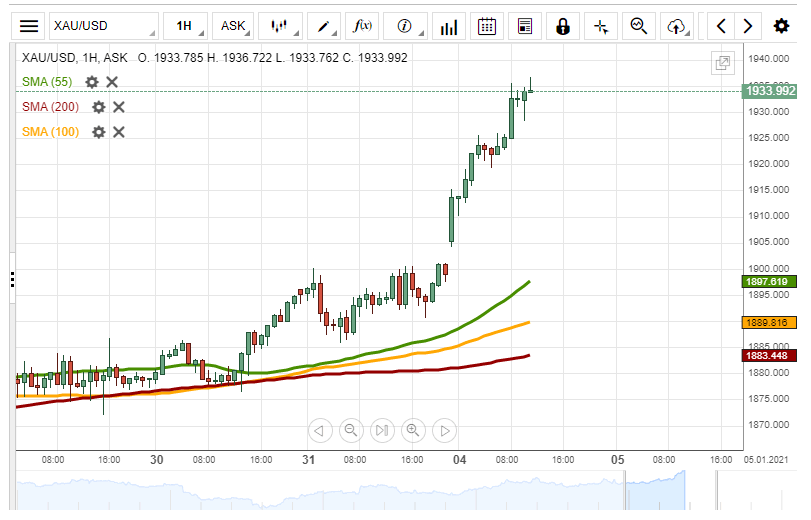Open the f(x) indicators menu
Image resolution: width=811 pixels, height=520 pixels.
tap(364, 26)
